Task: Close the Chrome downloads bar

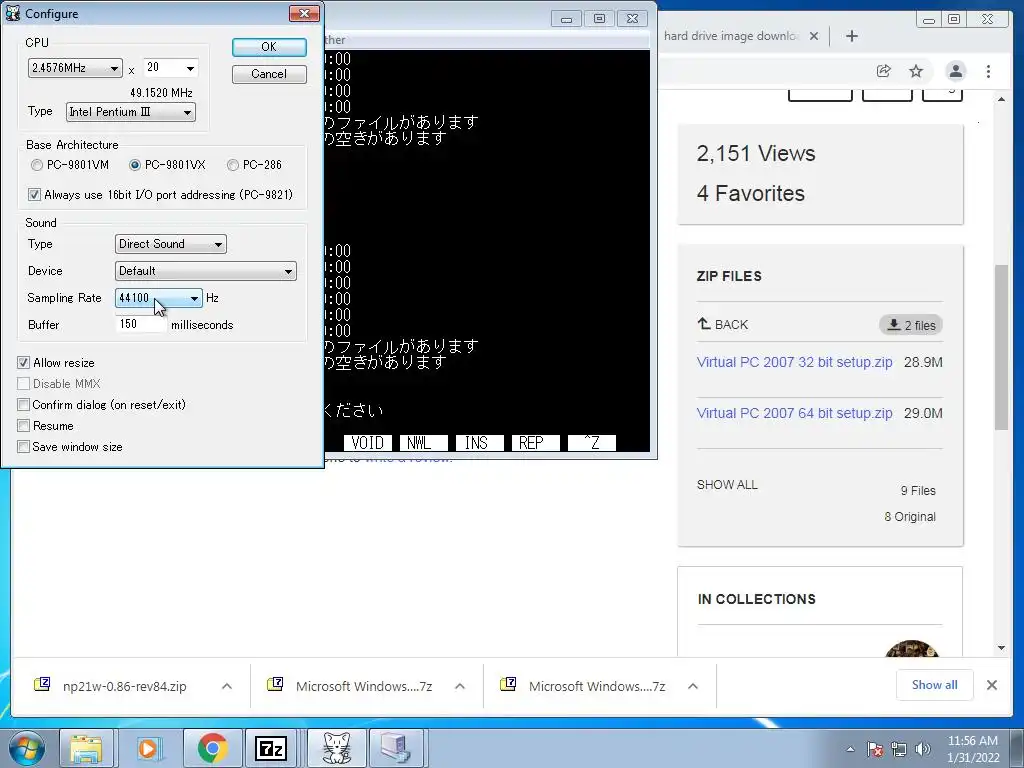Action: [991, 685]
